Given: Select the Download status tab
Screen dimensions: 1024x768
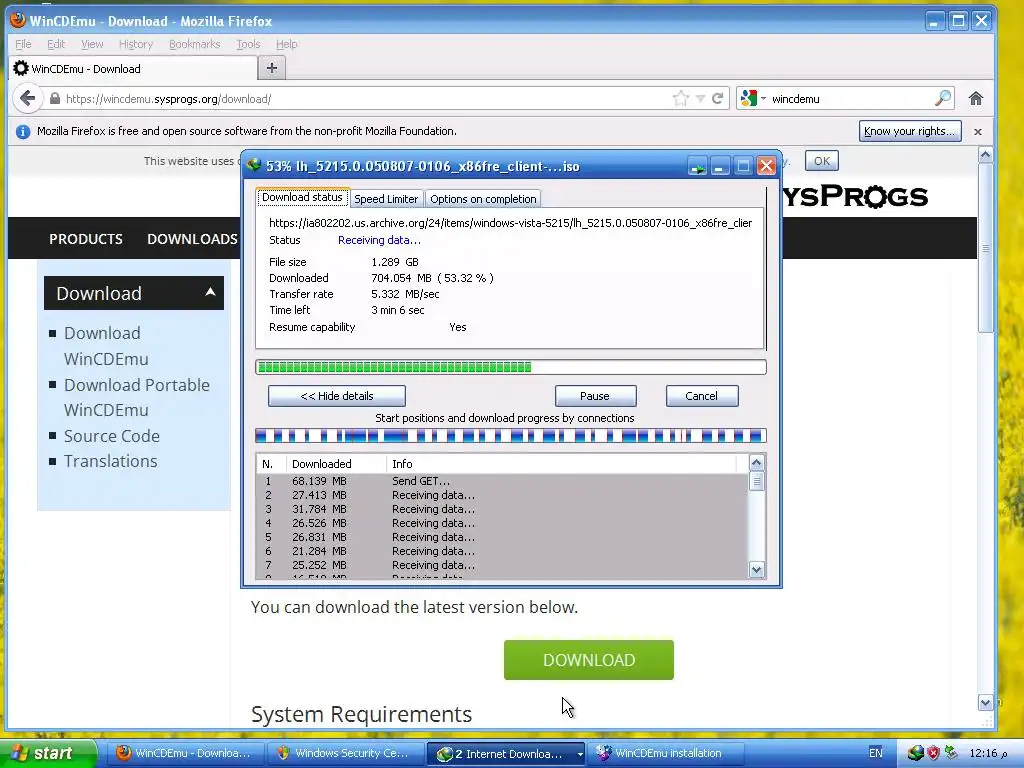Looking at the screenshot, I should (x=302, y=197).
